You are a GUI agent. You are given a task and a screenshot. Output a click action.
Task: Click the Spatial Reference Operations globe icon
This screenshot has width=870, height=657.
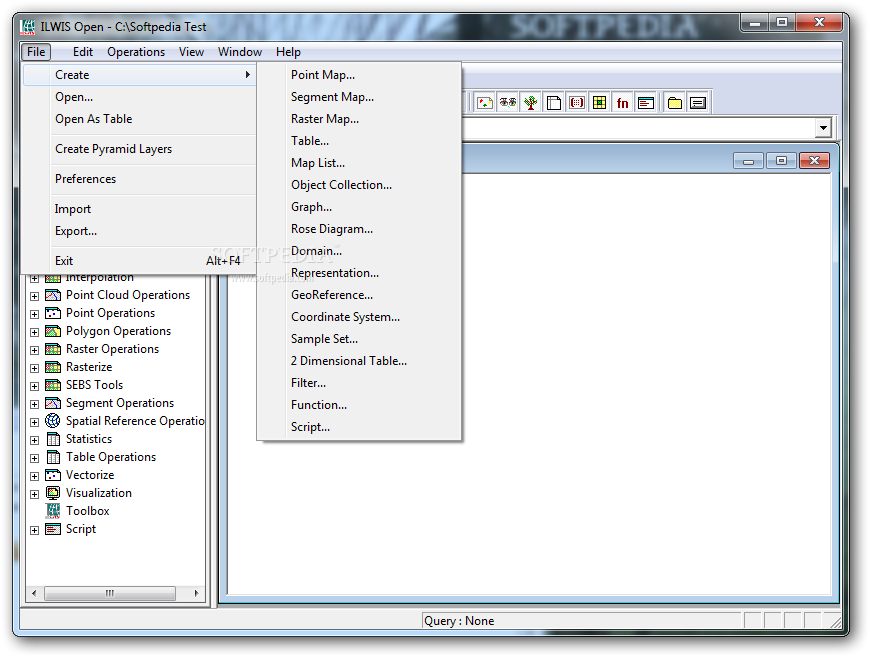(x=53, y=421)
